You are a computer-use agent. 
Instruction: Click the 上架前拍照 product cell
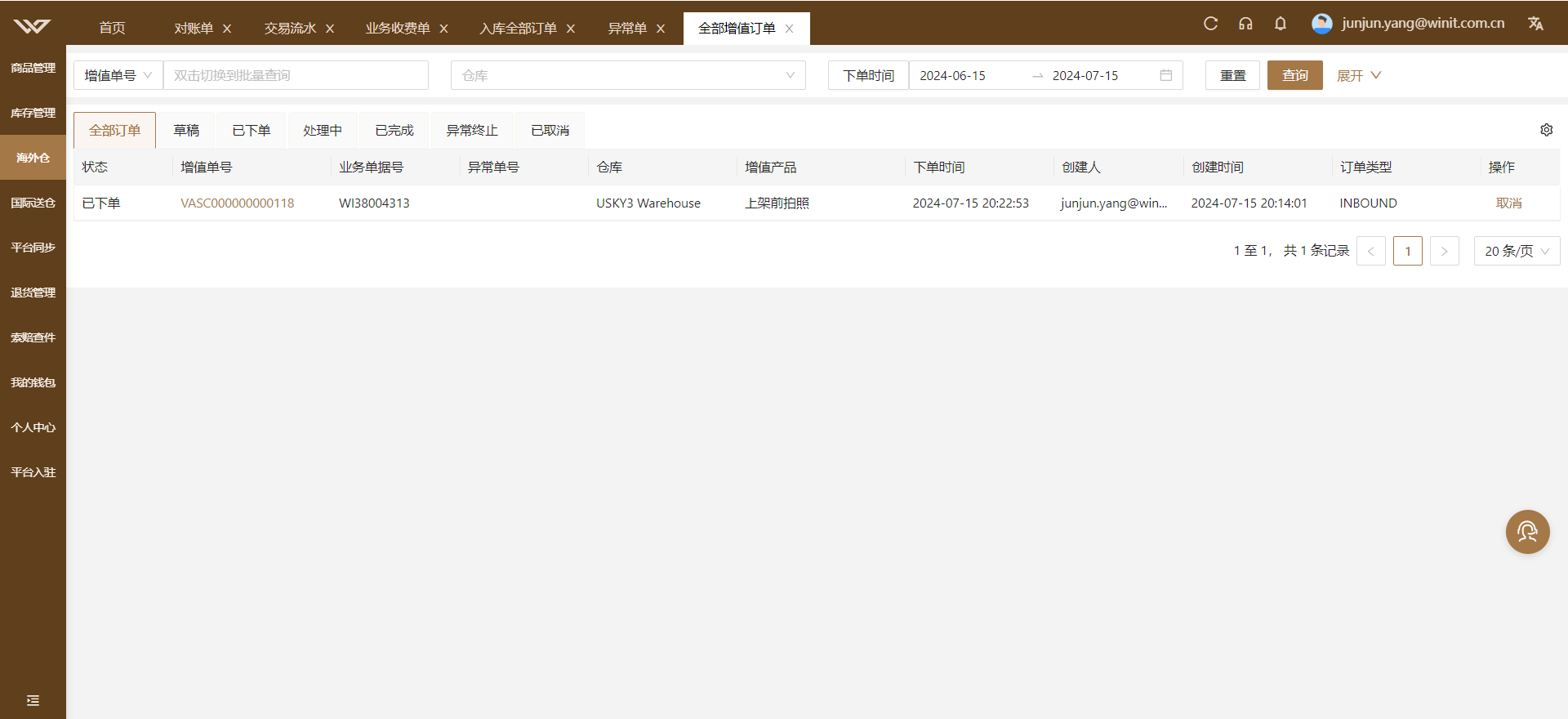(x=777, y=203)
